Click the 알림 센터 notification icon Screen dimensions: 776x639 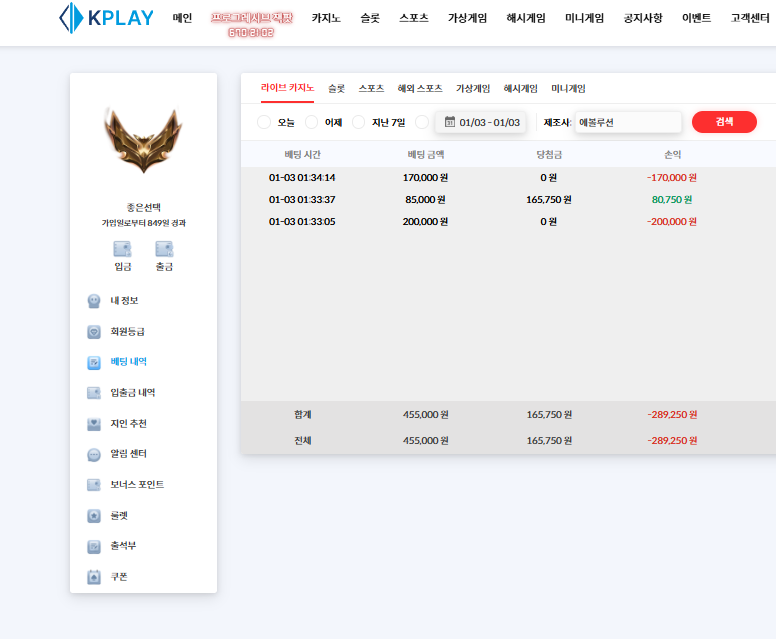pyautogui.click(x=94, y=454)
